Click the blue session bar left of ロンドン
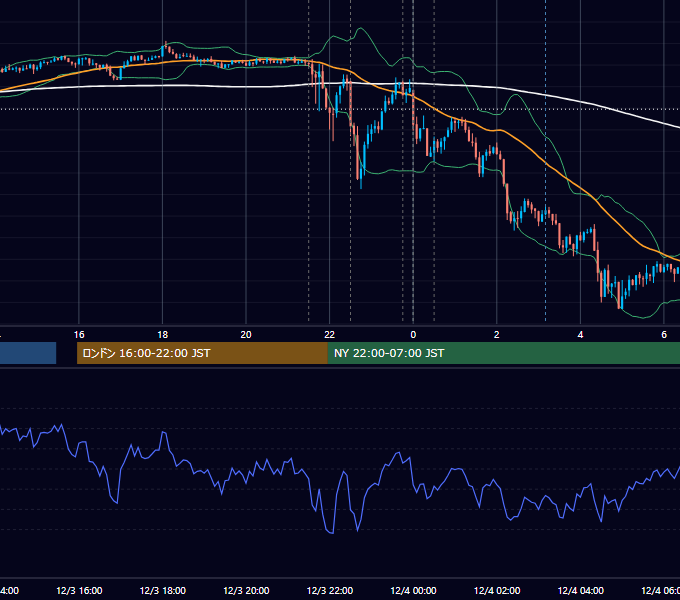Image resolution: width=680 pixels, height=600 pixels. point(28,353)
